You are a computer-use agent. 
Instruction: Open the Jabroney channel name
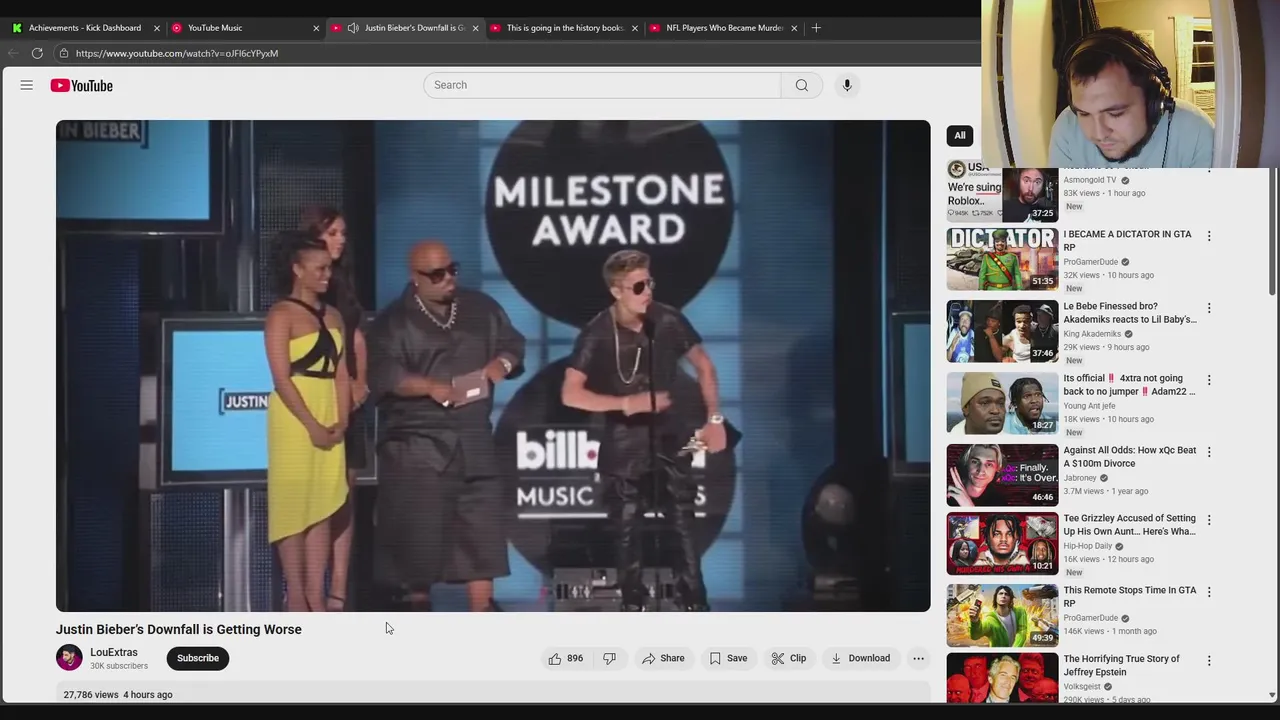click(x=1080, y=478)
